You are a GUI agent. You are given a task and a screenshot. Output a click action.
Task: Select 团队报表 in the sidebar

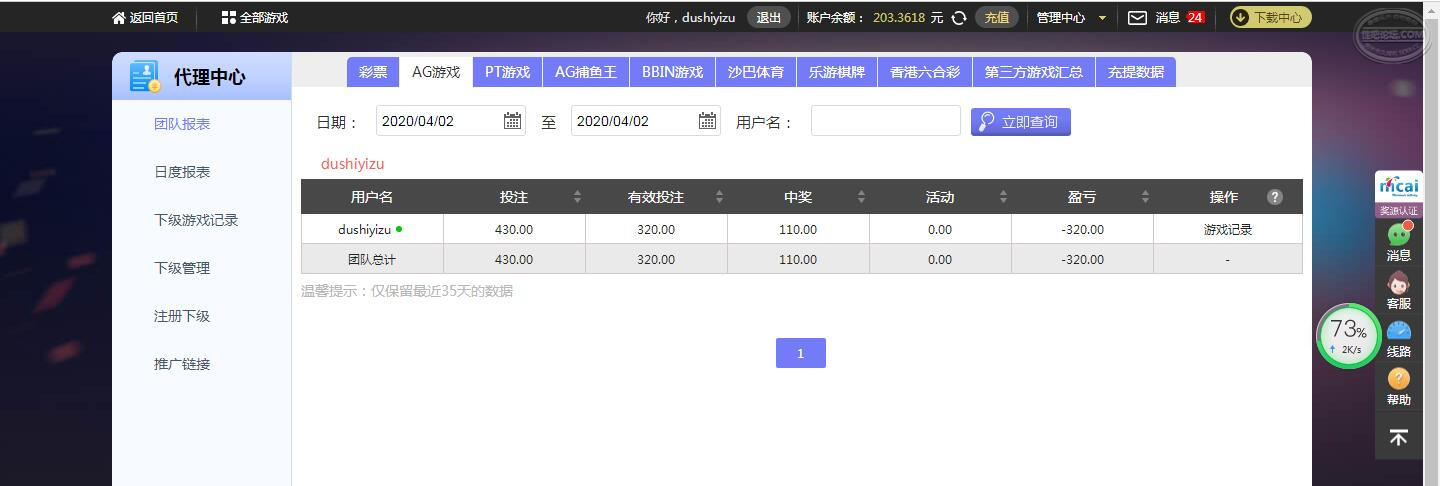[182, 124]
